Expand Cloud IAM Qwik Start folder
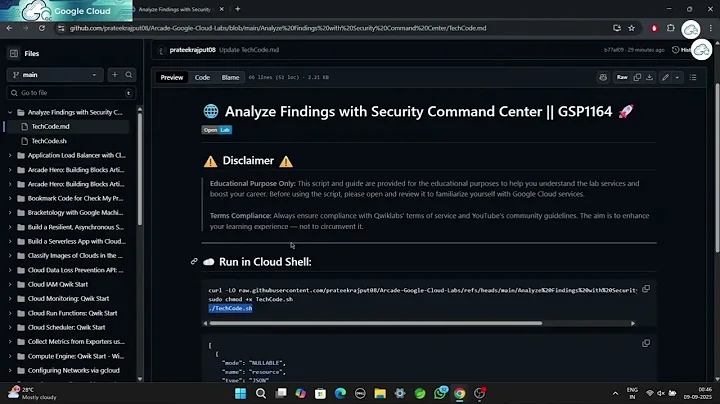 click(x=10, y=285)
